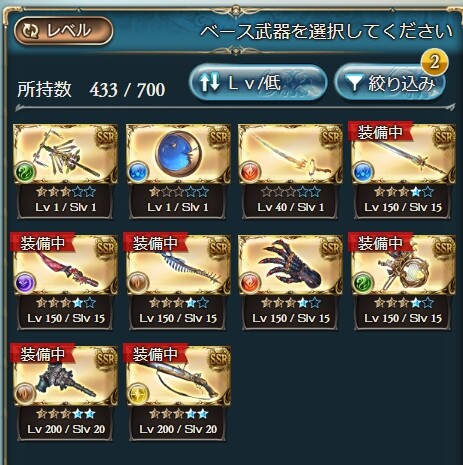Pick the equipped wind staff weapon
Screen dimensions: 463x465
(x=403, y=282)
